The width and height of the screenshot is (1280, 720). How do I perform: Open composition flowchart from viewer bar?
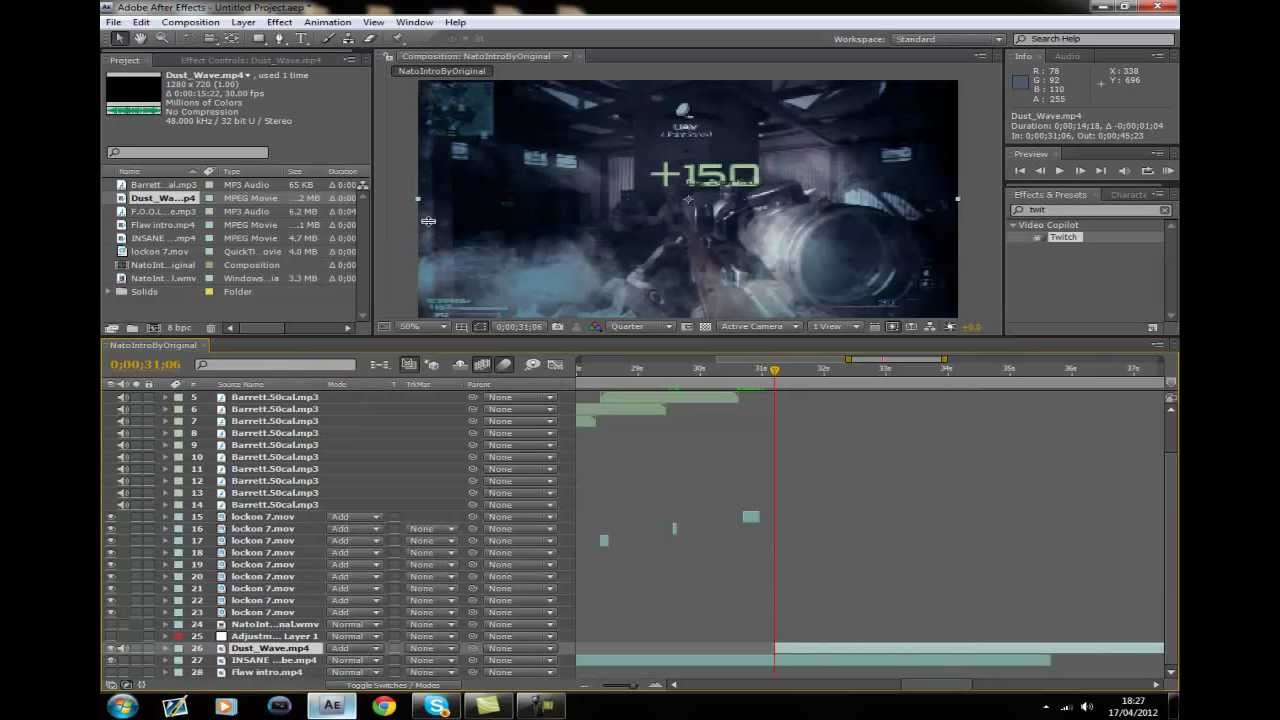click(x=929, y=327)
